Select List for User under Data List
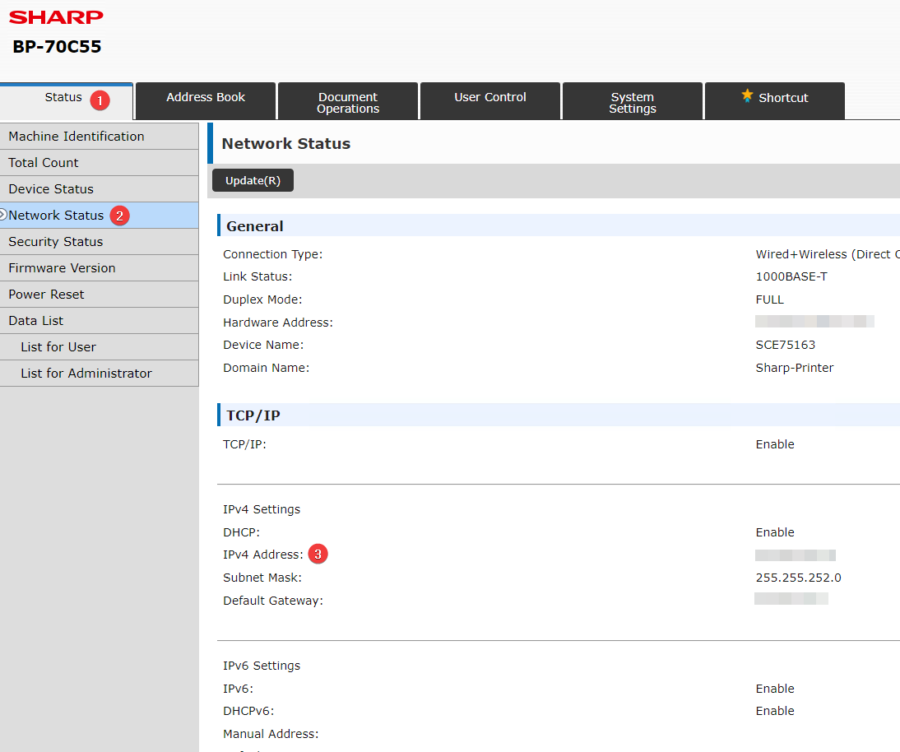The image size is (900, 752). tap(58, 347)
